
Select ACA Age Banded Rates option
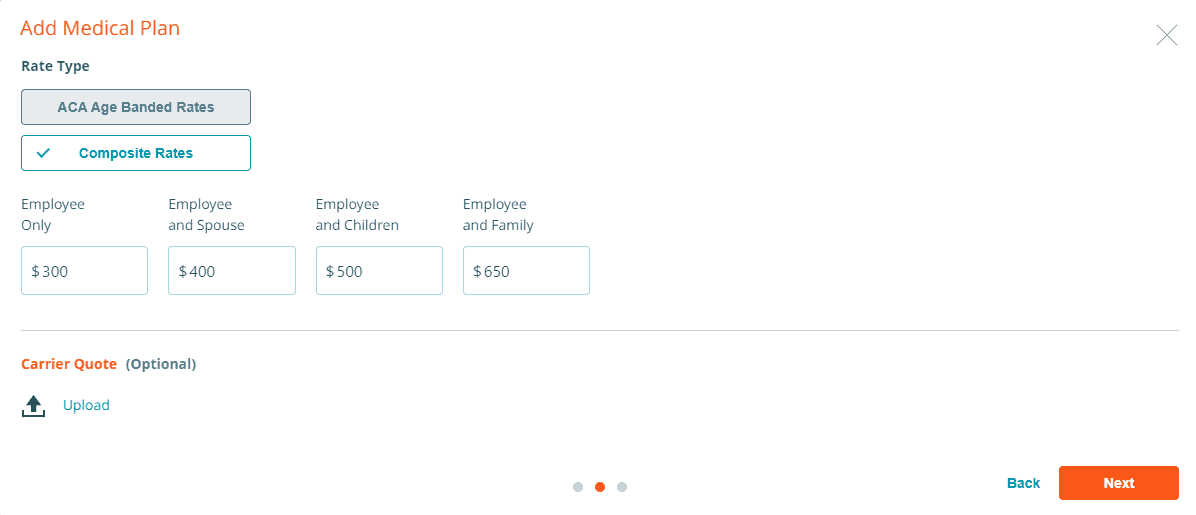[x=136, y=107]
